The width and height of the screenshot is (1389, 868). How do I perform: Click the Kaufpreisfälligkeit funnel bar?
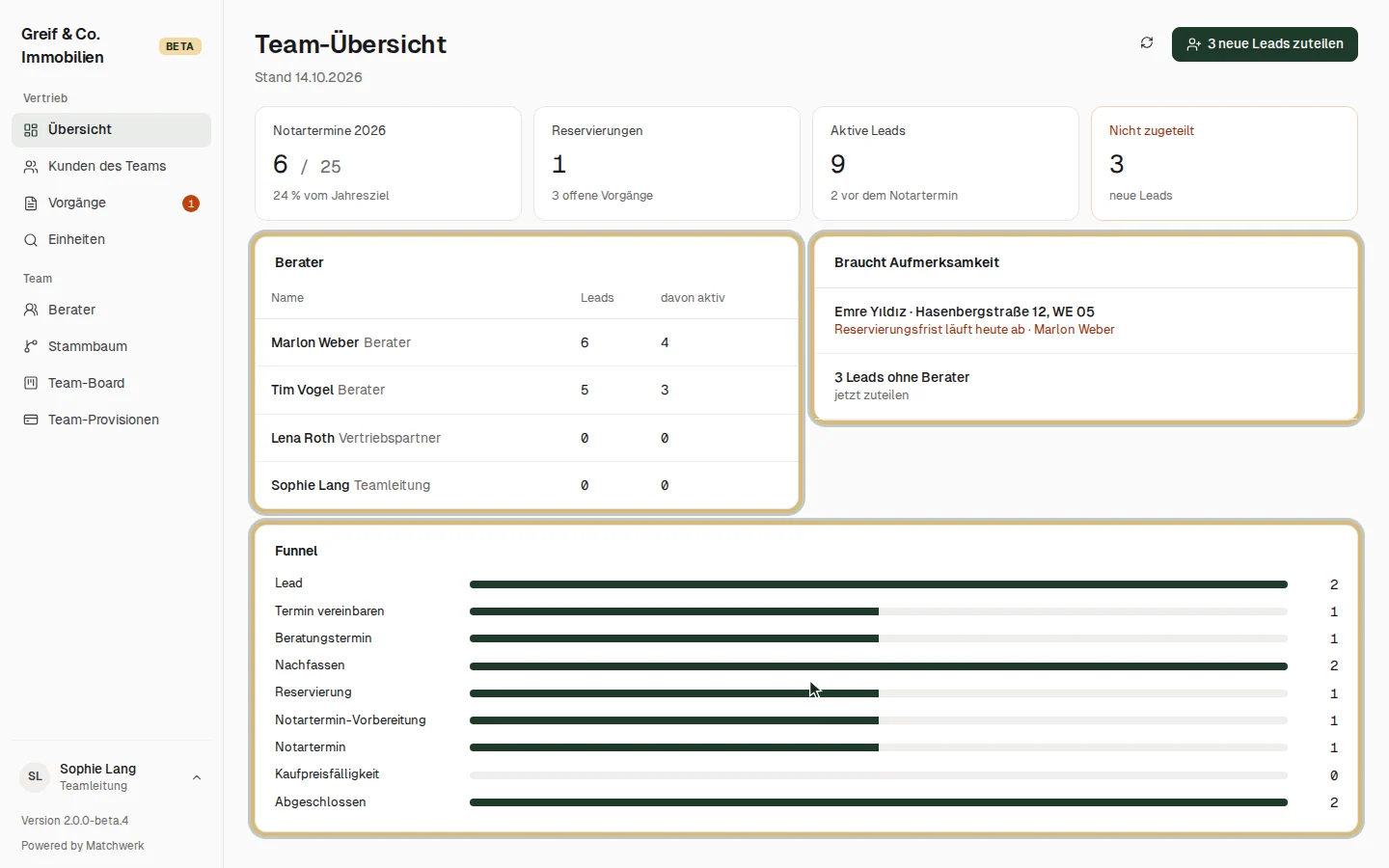point(879,775)
